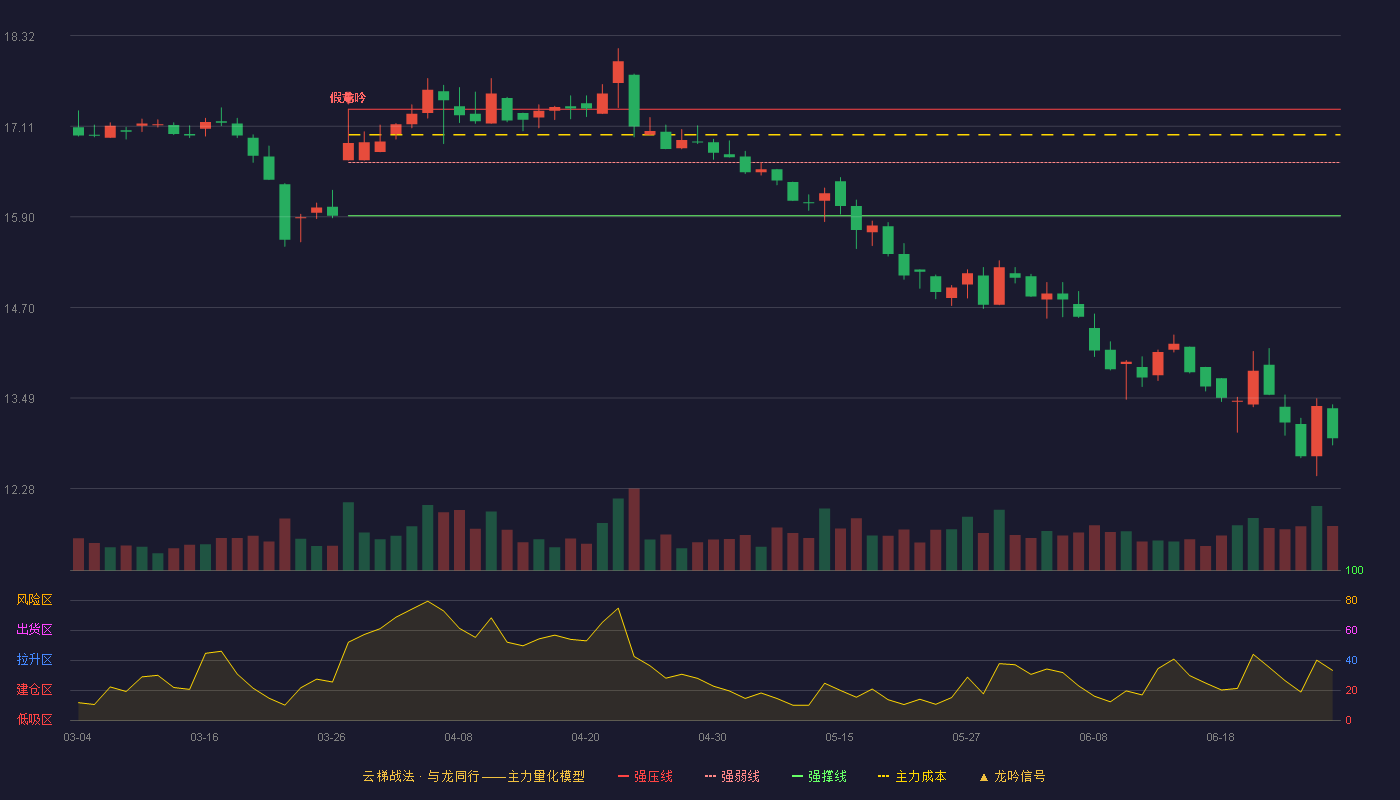This screenshot has height=800, width=1400.
Task: Toggle the 主力成本 yellow dashed legend icon
Action: click(x=884, y=776)
